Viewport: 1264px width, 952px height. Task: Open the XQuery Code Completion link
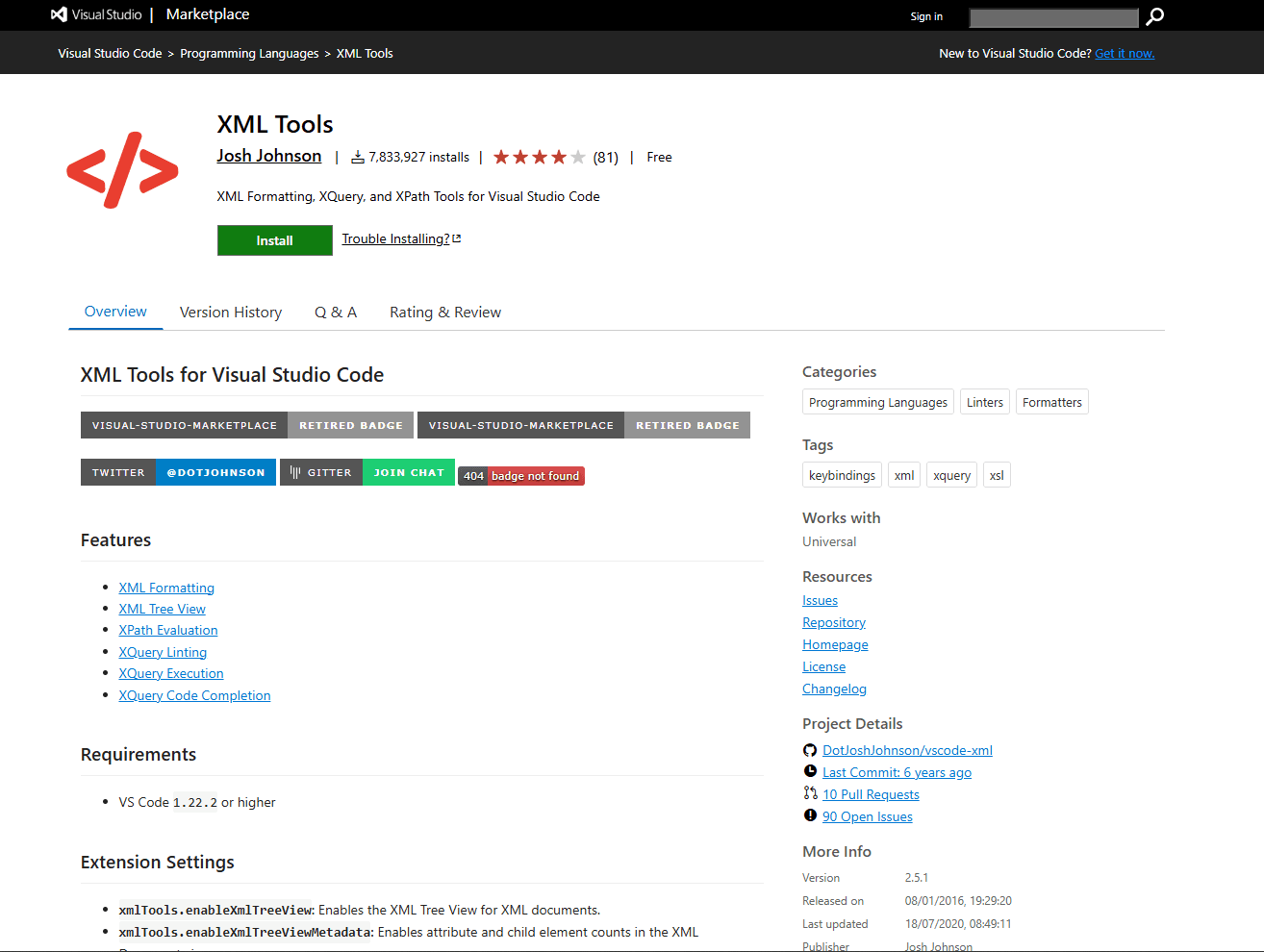point(194,695)
